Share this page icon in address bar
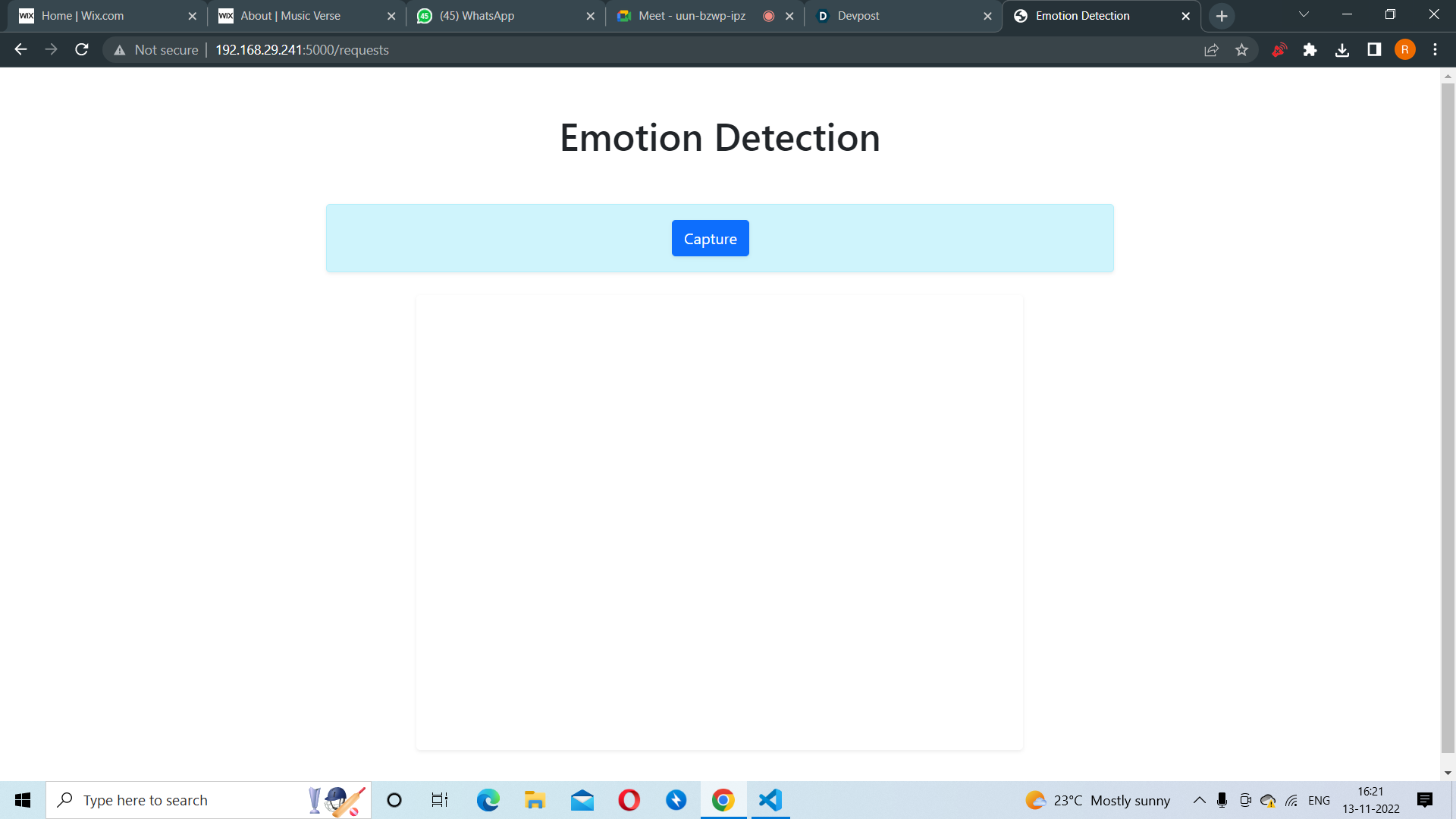The width and height of the screenshot is (1456, 819). pos(1211,50)
